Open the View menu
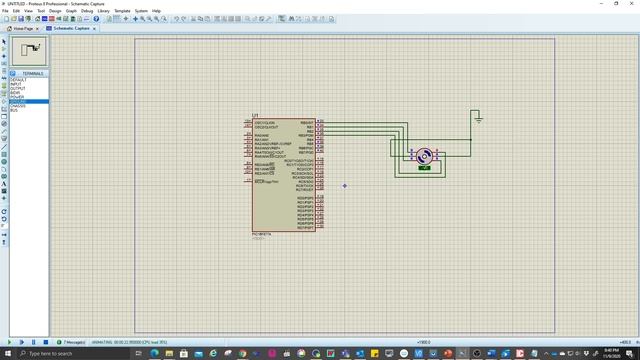 [x=29, y=11]
